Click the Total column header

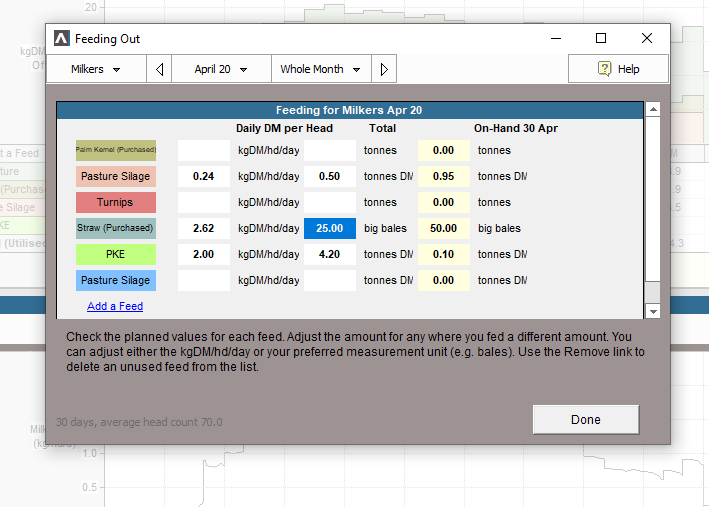point(383,128)
